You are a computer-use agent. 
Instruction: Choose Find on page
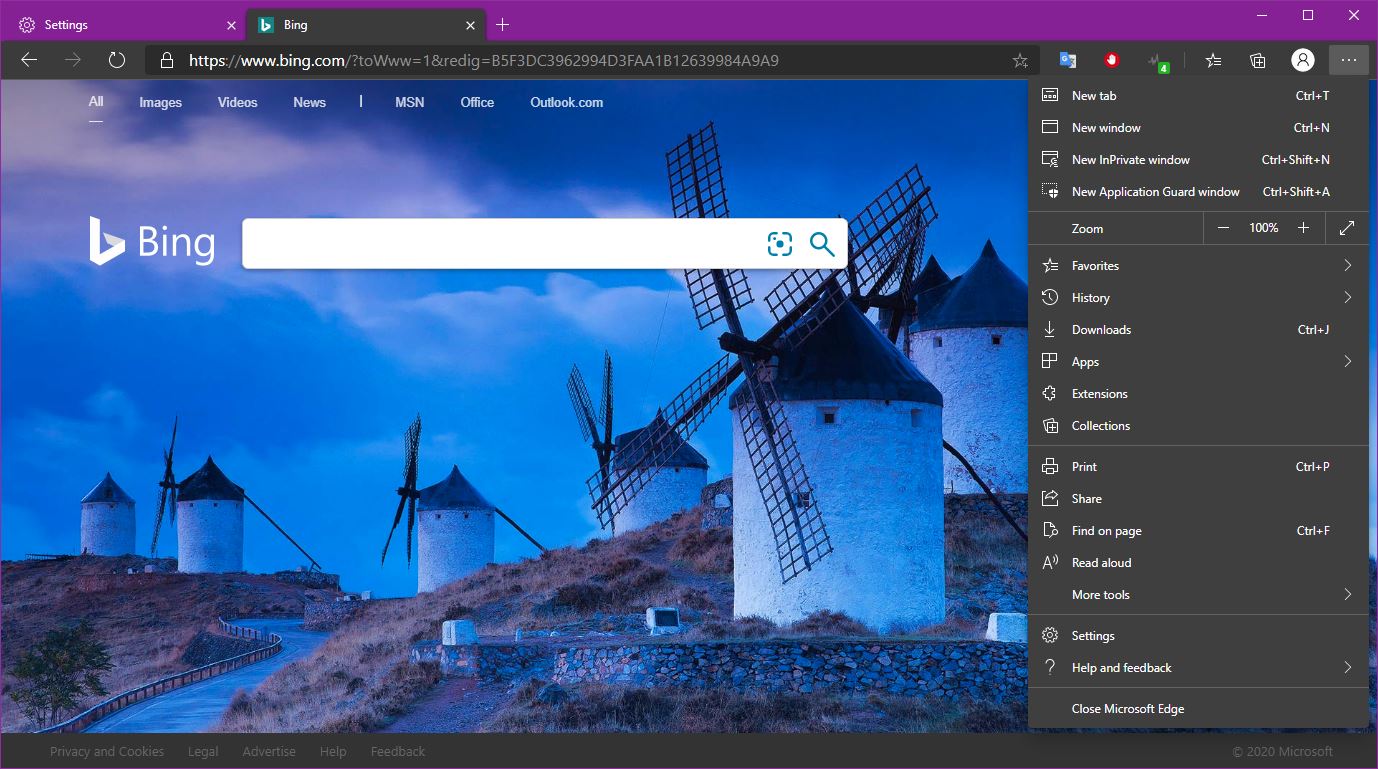1198,531
